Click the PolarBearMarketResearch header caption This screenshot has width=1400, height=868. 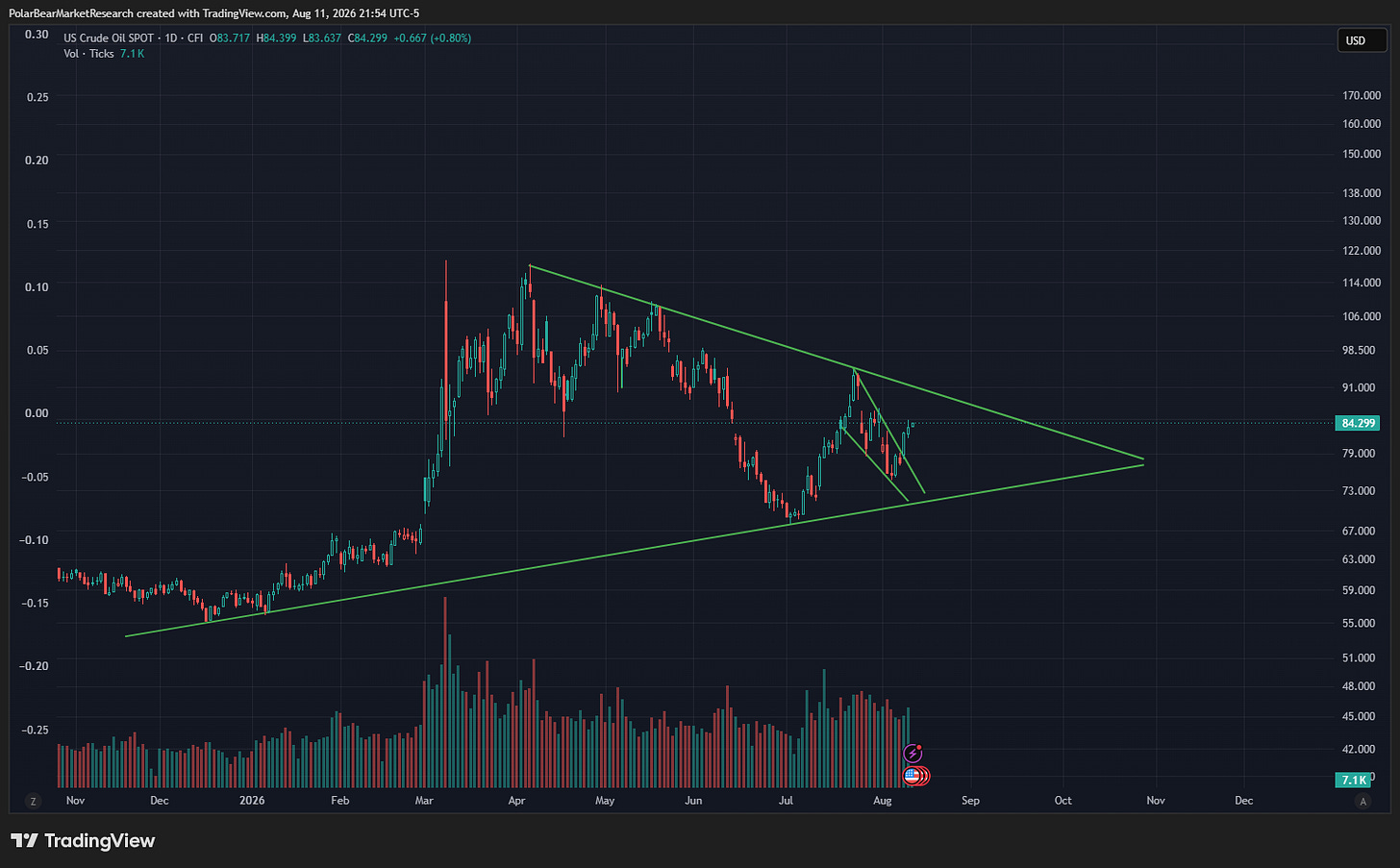click(213, 13)
